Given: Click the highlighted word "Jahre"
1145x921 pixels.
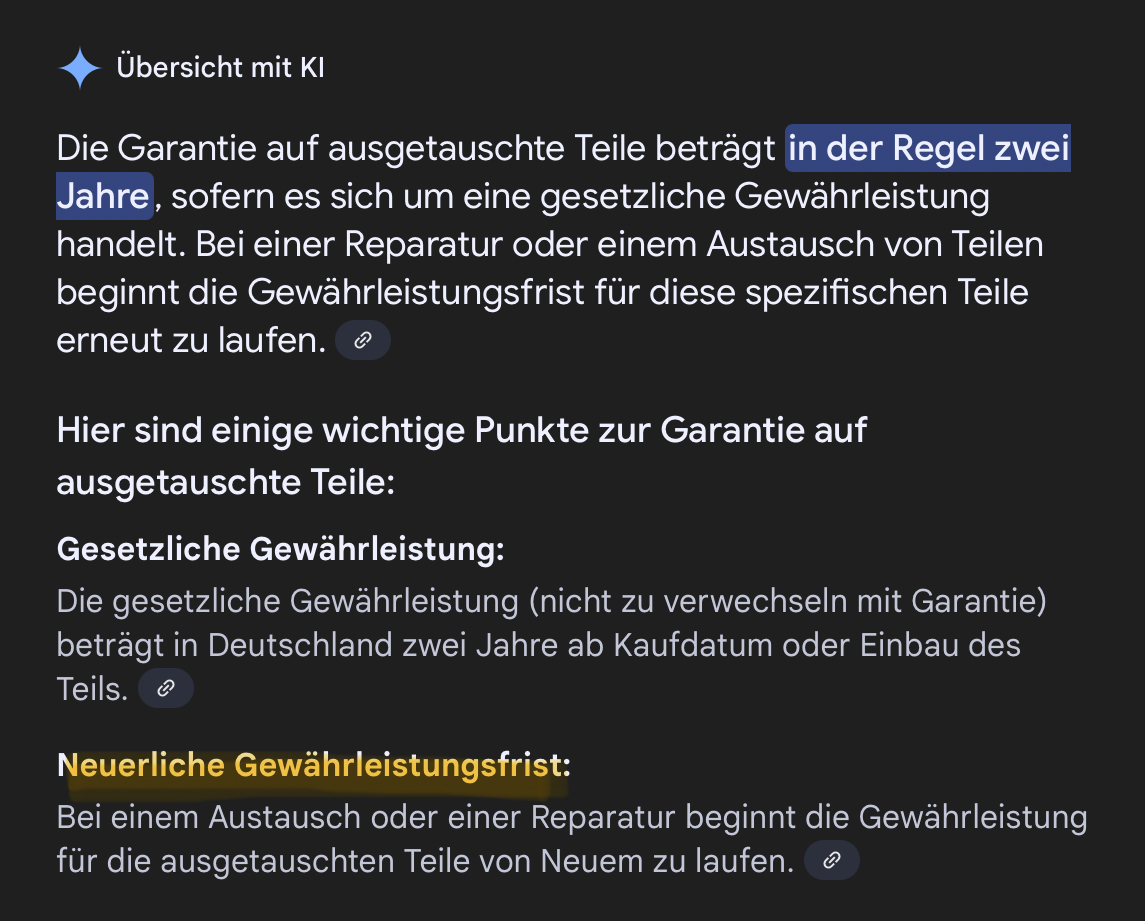Looking at the screenshot, I should (x=104, y=196).
